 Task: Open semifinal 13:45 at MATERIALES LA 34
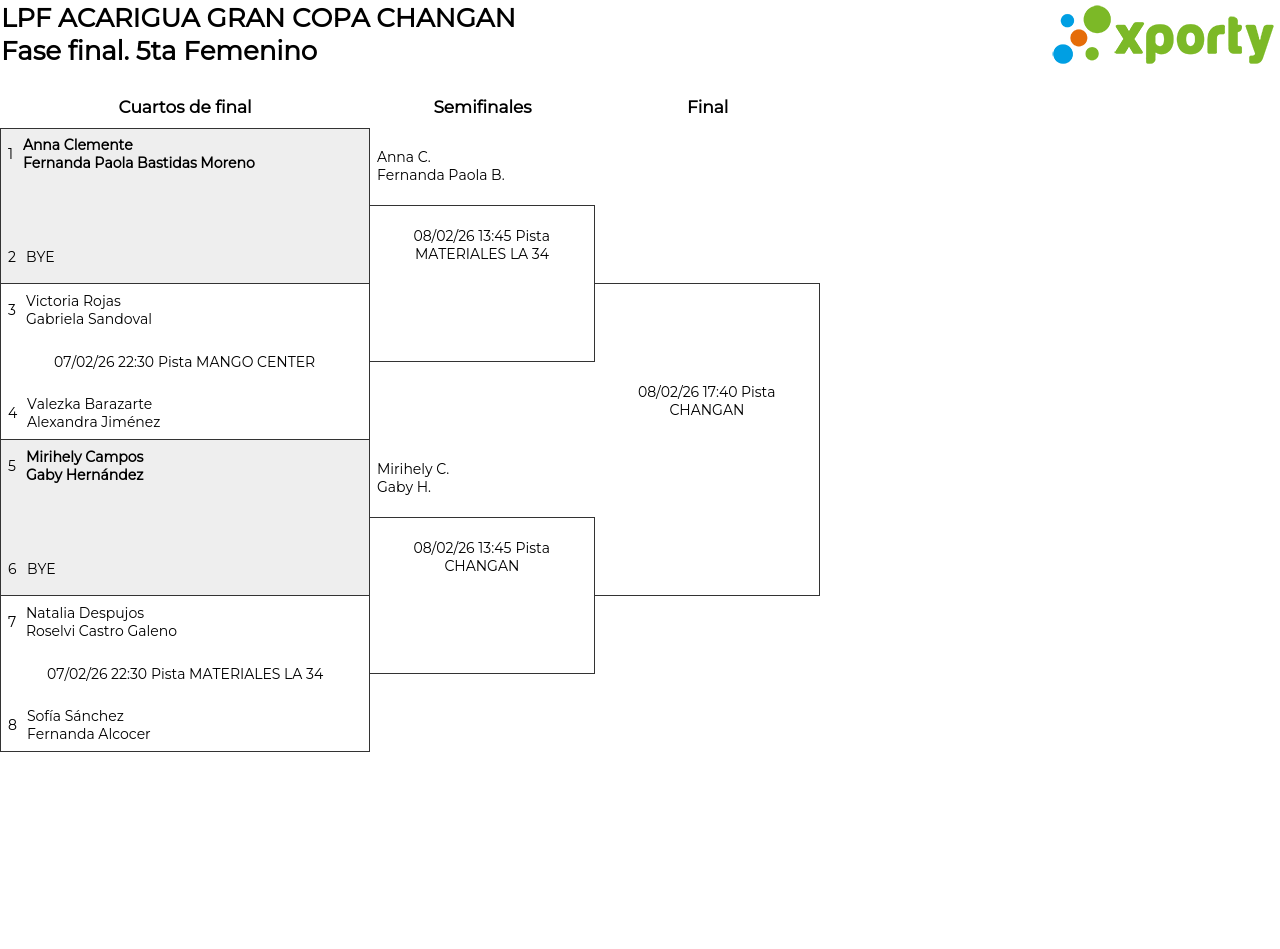(481, 245)
